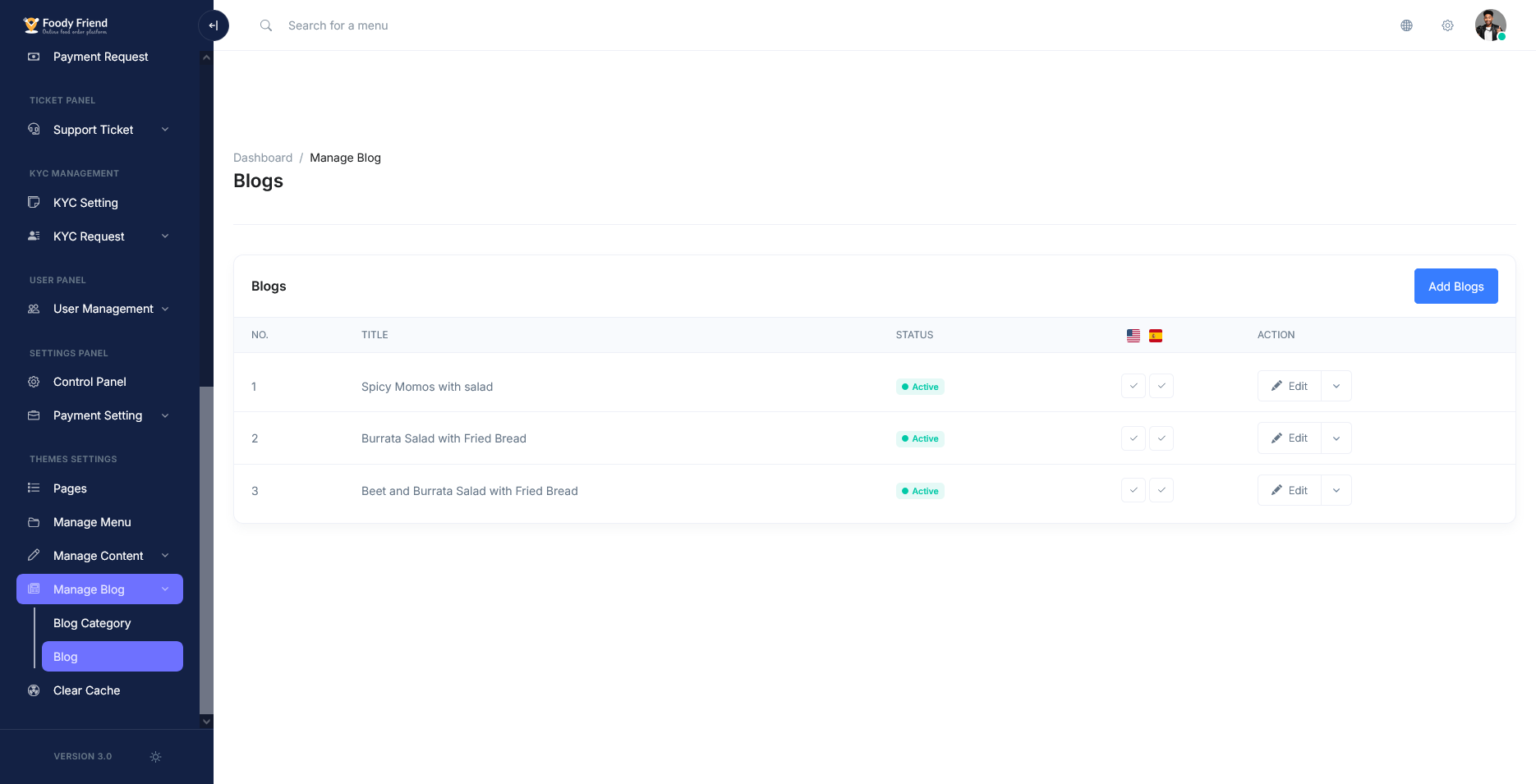
Task: Click the search magnifier icon
Action: 266,25
